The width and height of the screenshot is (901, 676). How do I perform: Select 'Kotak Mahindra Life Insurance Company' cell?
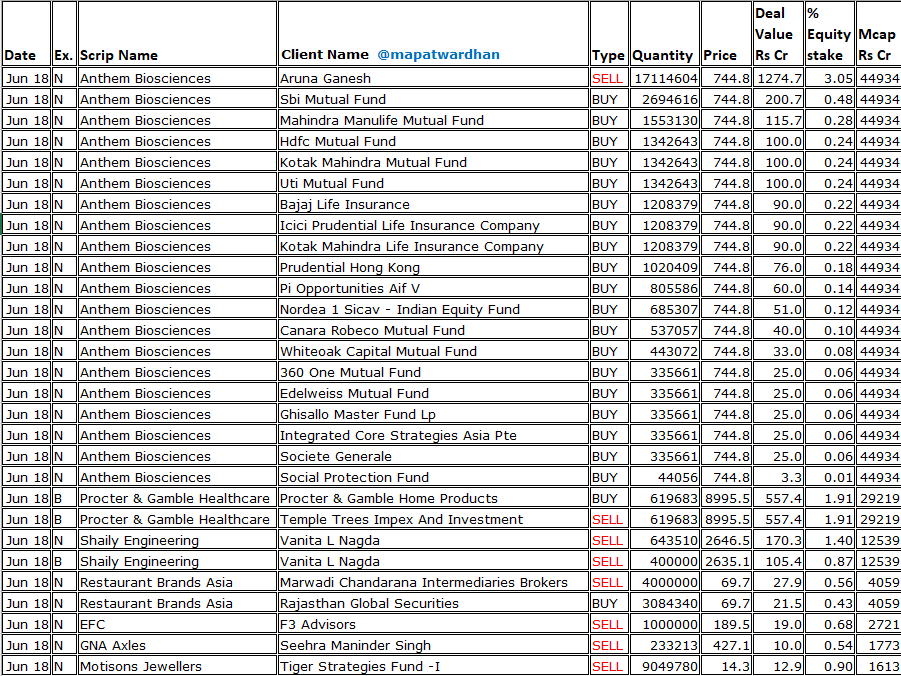tap(433, 246)
